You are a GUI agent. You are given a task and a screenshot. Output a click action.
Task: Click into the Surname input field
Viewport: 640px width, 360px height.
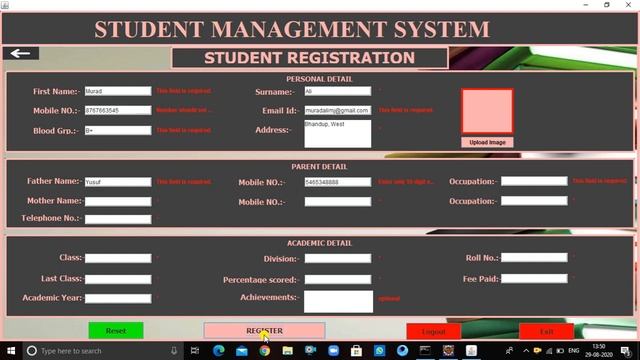tap(338, 91)
